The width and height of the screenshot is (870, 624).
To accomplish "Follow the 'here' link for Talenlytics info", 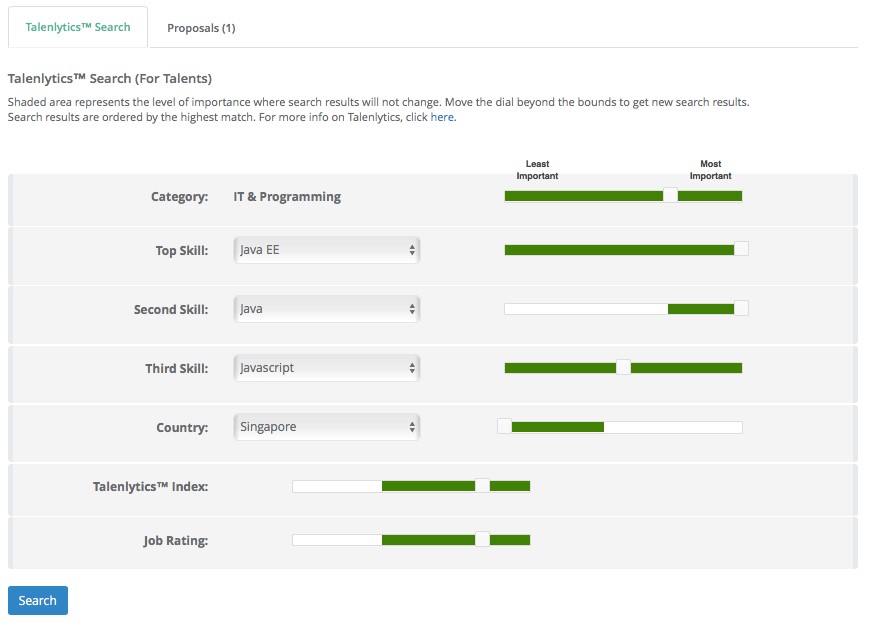I will 442,117.
